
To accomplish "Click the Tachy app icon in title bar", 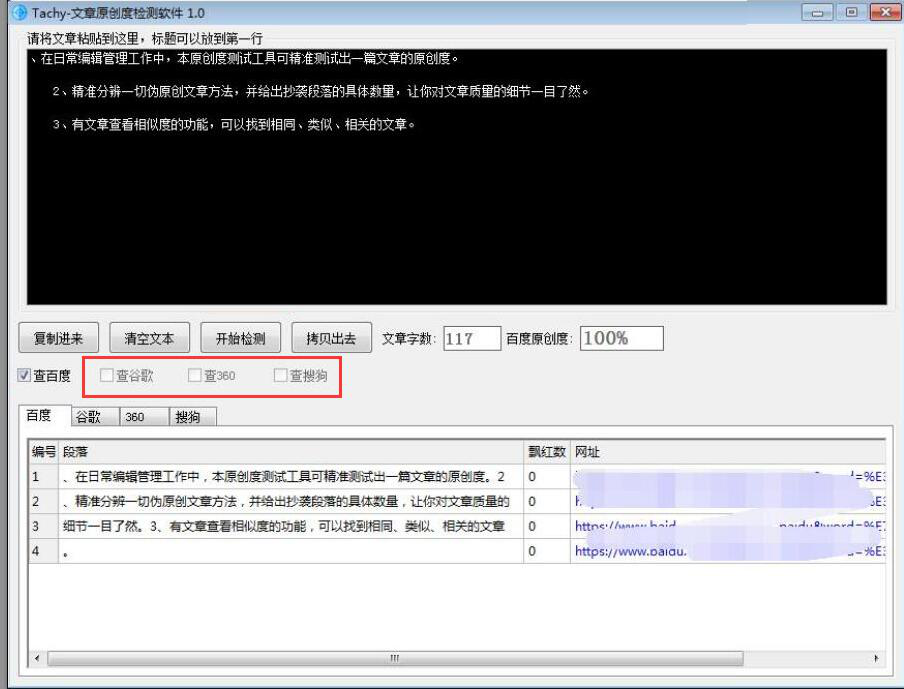I will [x=20, y=12].
